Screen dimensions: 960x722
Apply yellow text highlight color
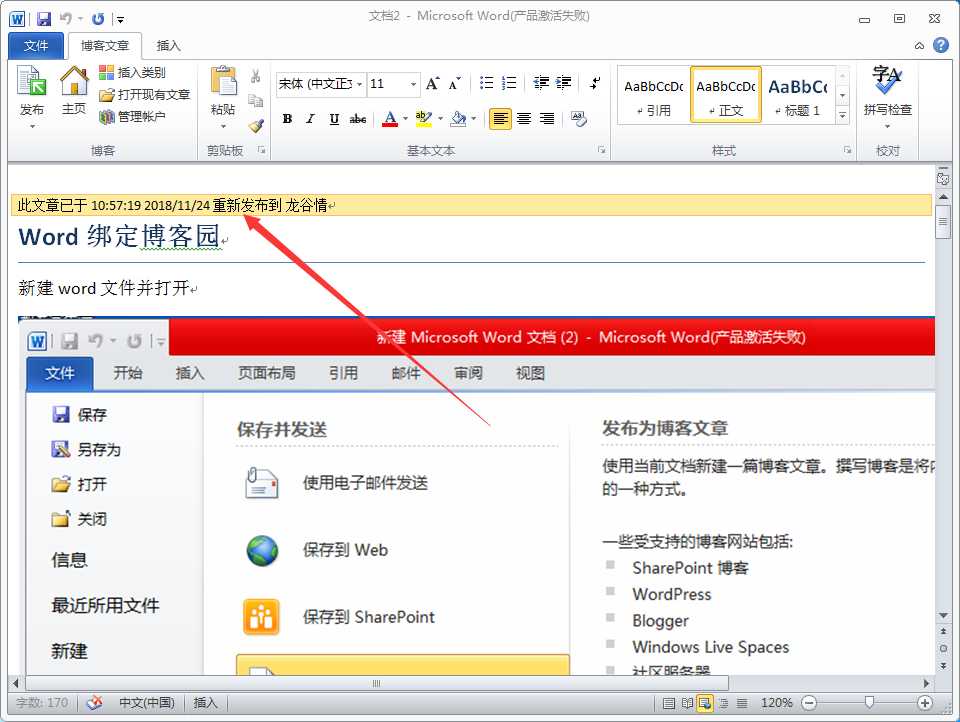(424, 119)
